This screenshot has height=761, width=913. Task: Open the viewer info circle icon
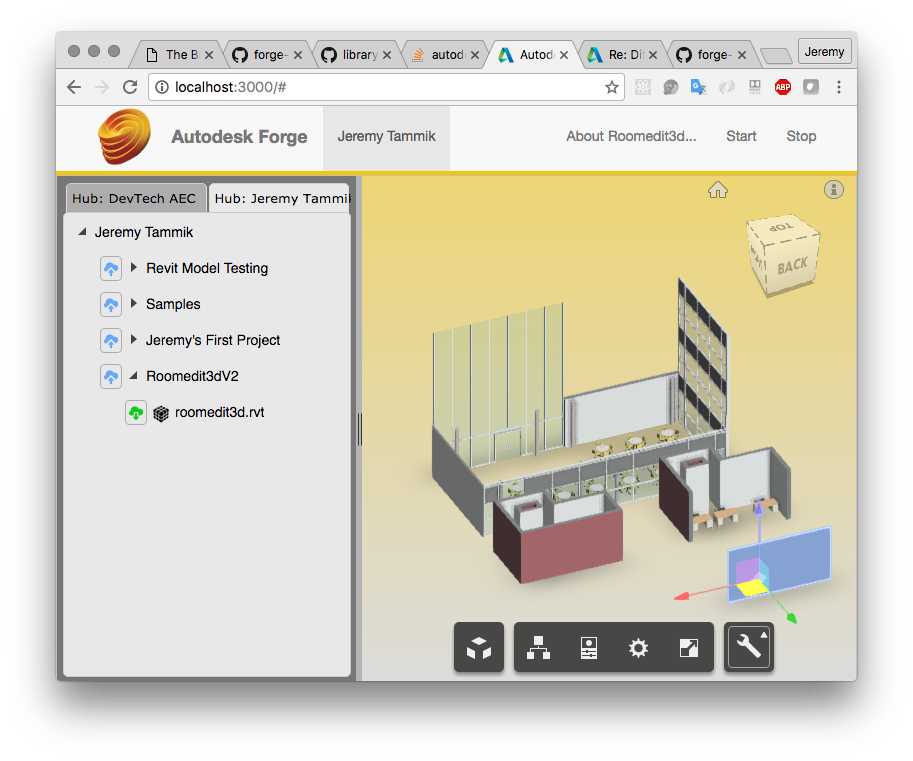tap(834, 189)
